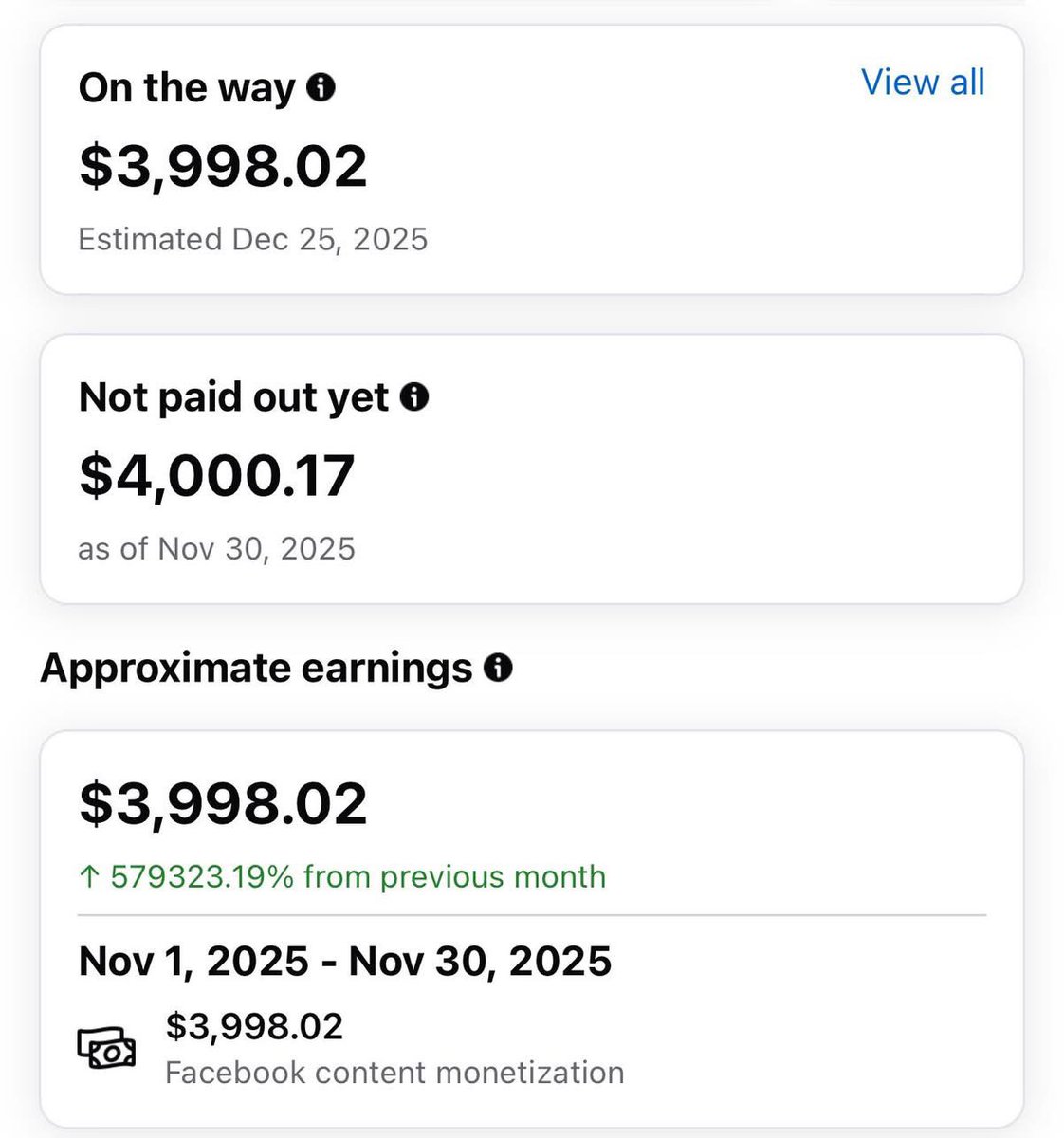Select the Approximate earnings section heading
1064x1138 pixels.
[x=256, y=669]
